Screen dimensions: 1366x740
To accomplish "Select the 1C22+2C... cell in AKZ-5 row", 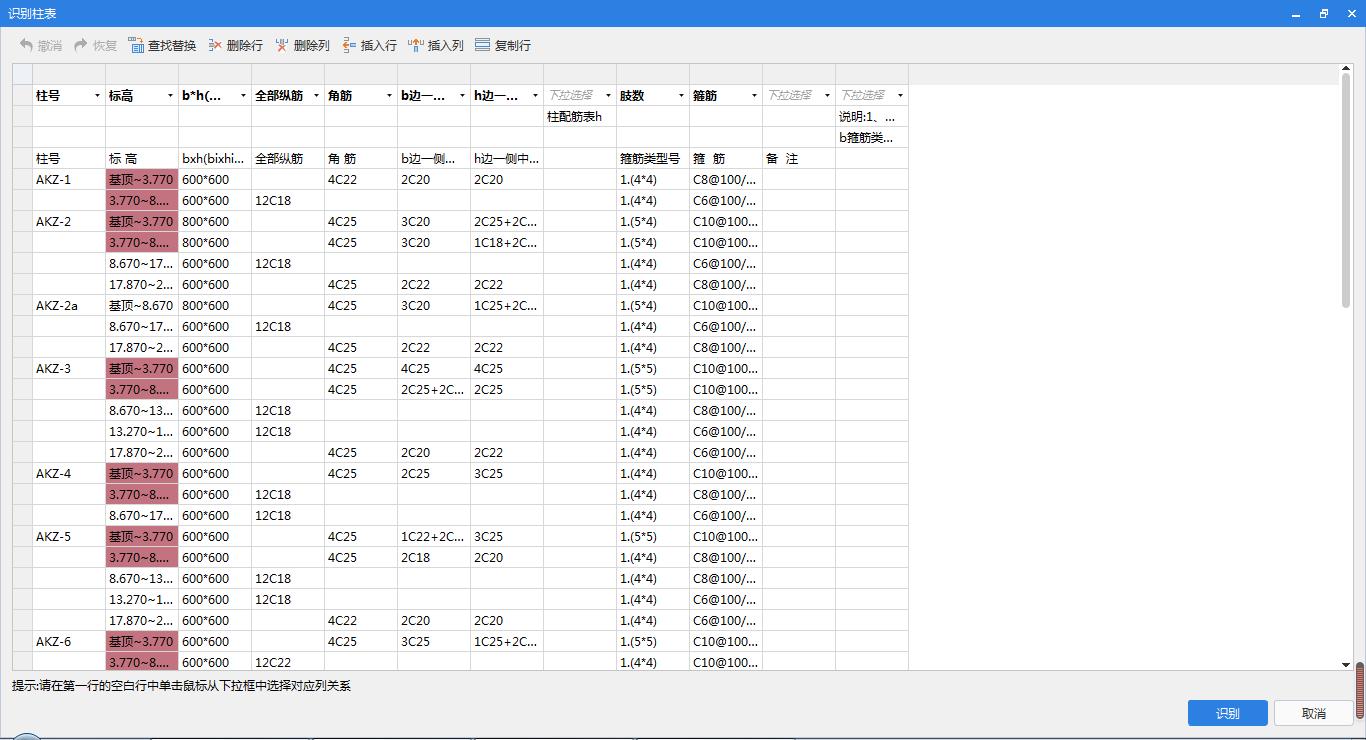I will click(434, 537).
